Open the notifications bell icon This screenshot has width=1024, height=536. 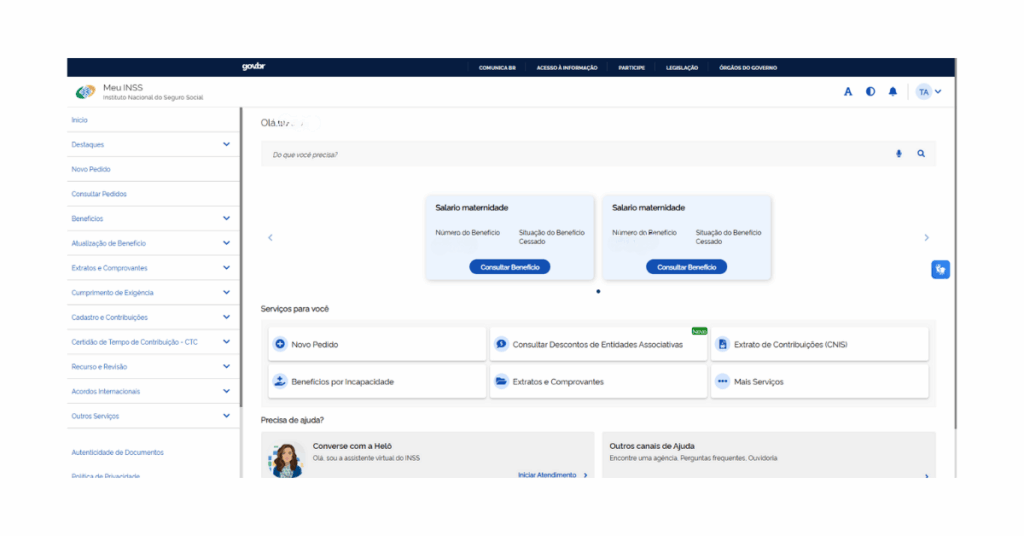[x=893, y=92]
